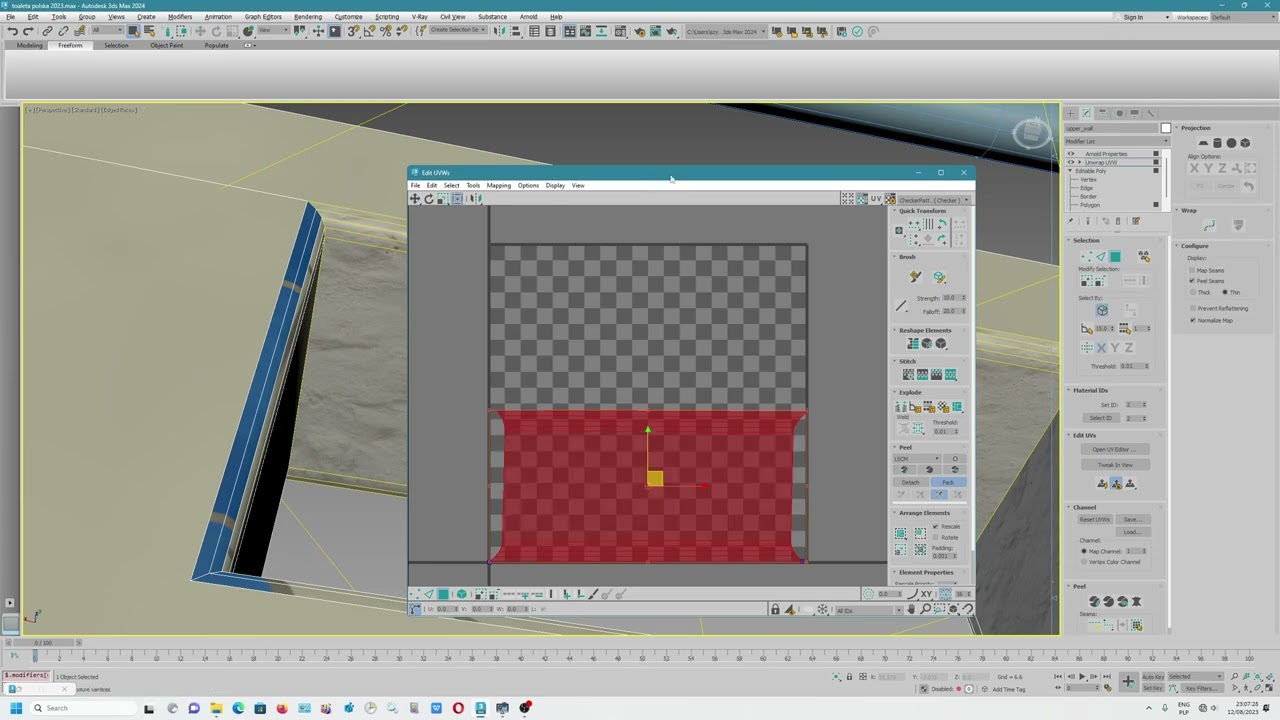Click the Break icon in the Explode rollout
The height and width of the screenshot is (720, 1280).
(x=901, y=407)
